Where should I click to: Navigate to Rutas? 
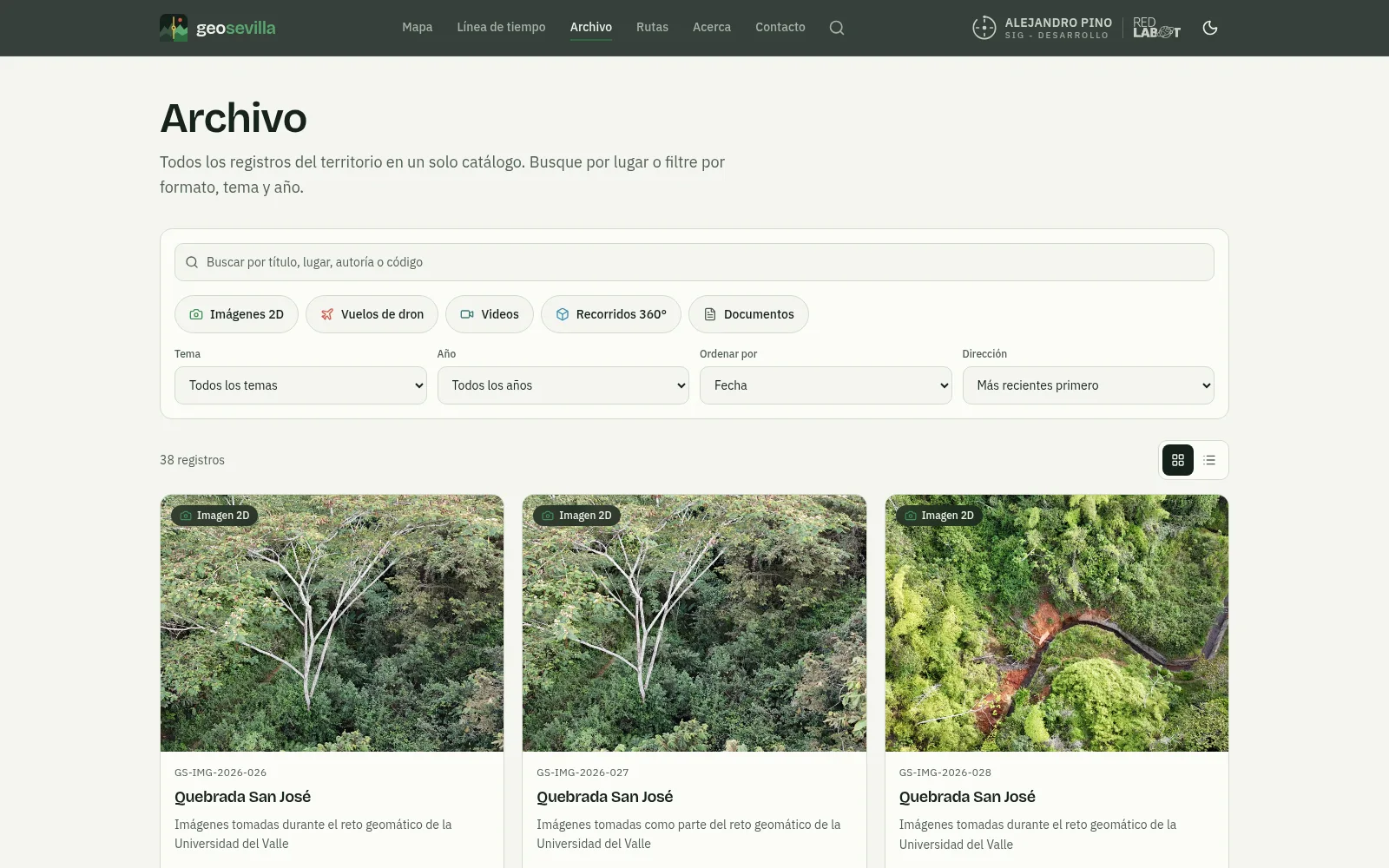pos(653,27)
